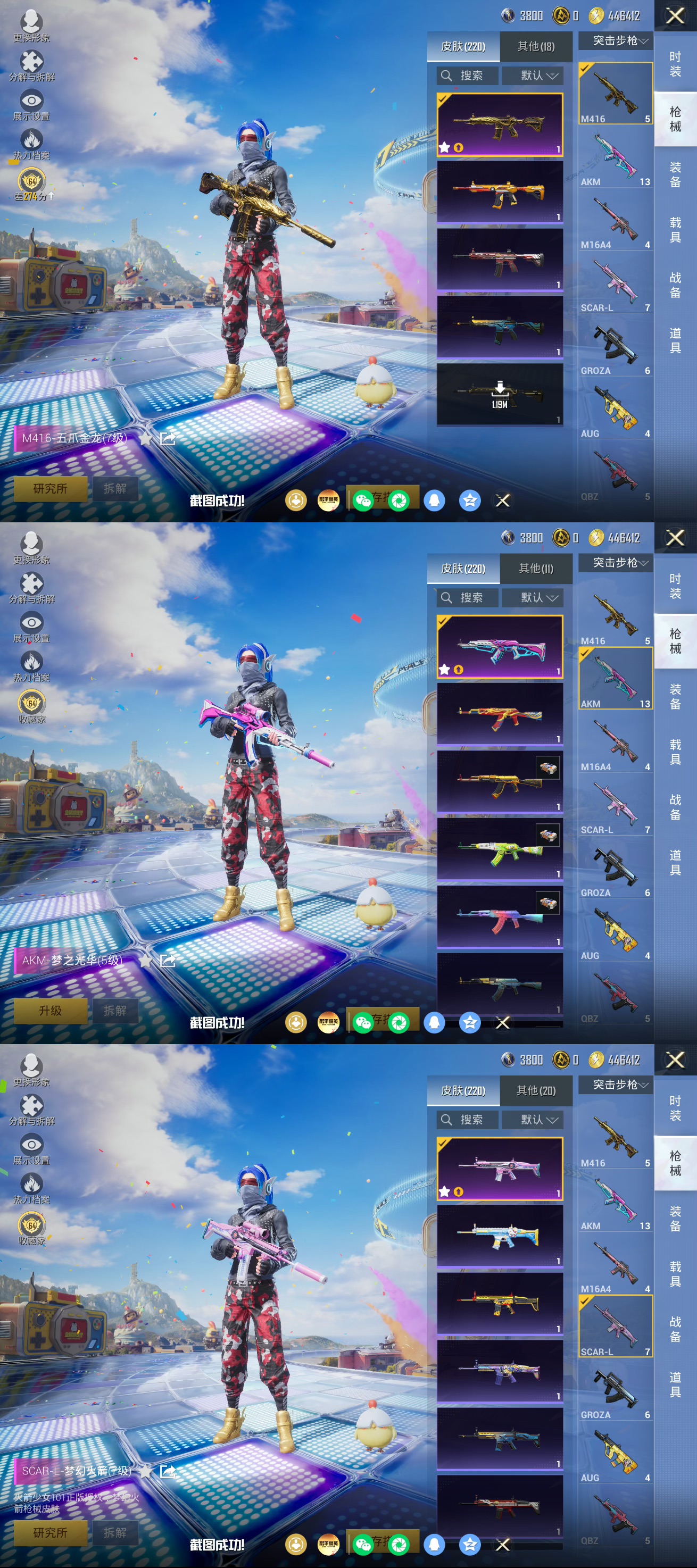Click 拆解 next to 研究所 in the SCAR-L-梦幻火箭 screen
This screenshot has height=1568, width=697.
pos(115,1533)
